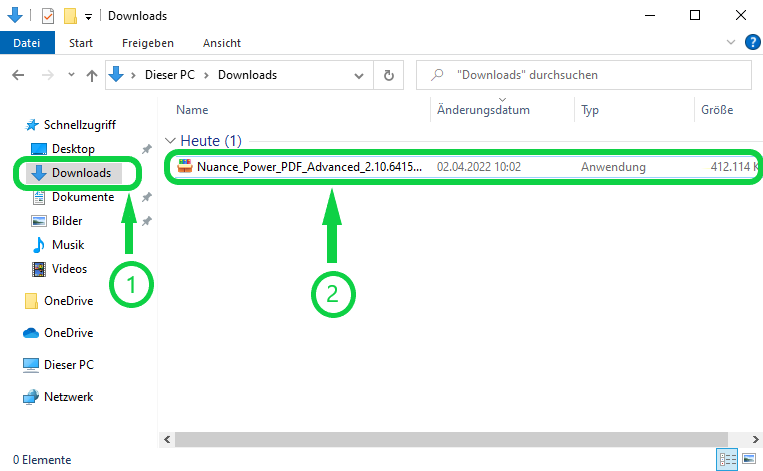Sort by the Name column header
Viewport: 763px width, 471px height.
[192, 110]
